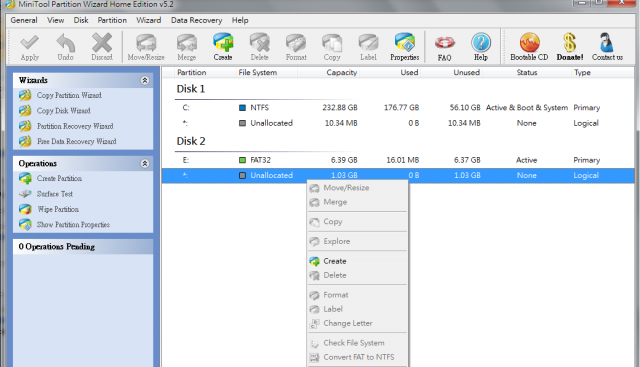Click the Label toolbar icon

coord(368,47)
